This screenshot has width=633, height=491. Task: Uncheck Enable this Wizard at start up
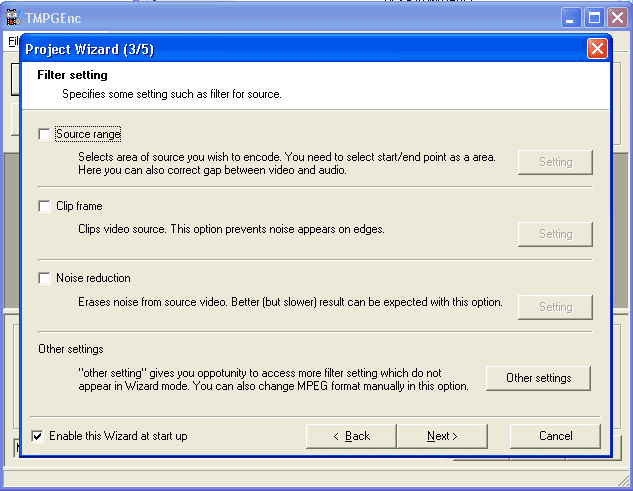click(38, 436)
